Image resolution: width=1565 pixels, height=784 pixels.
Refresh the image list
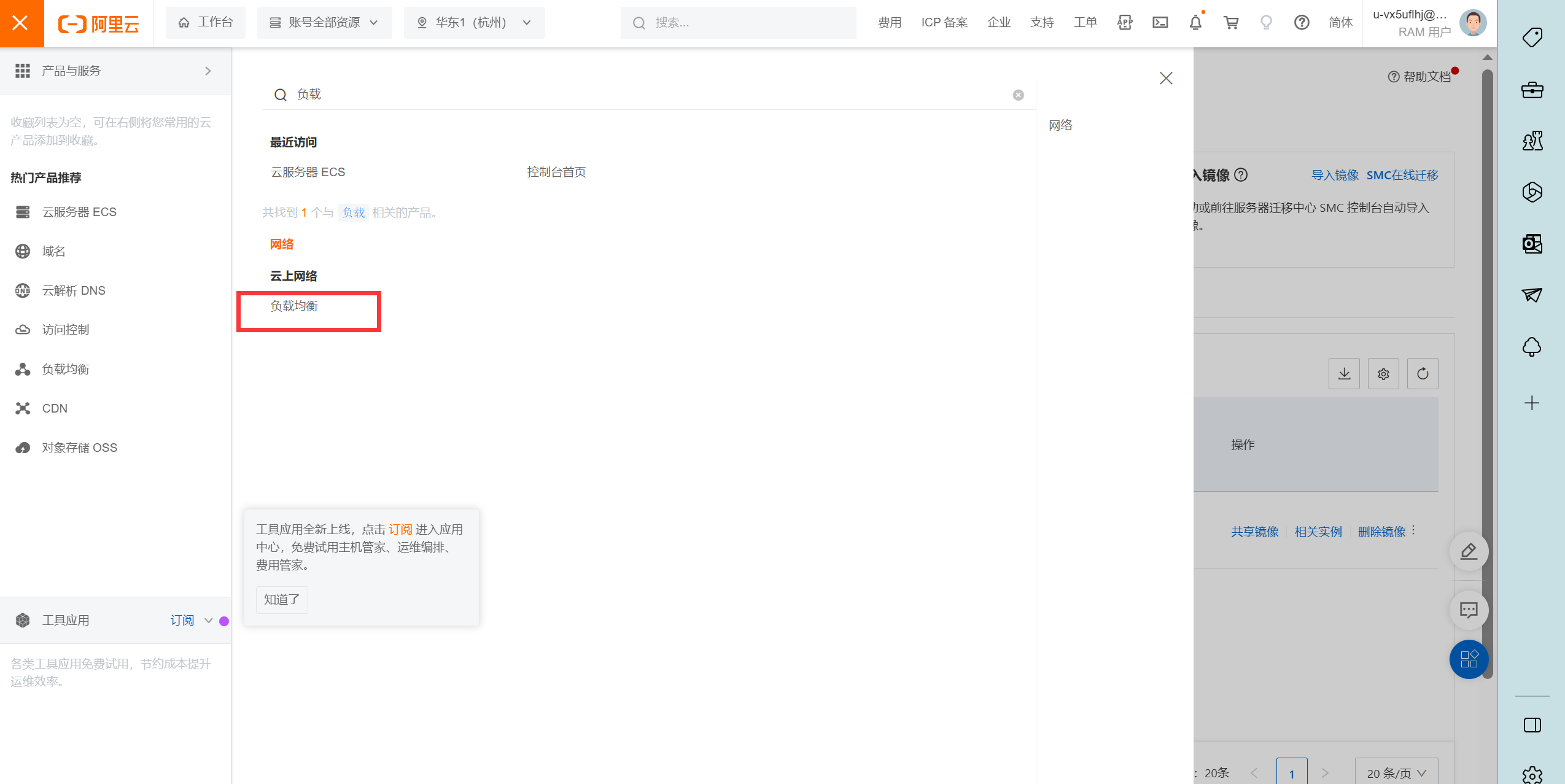tap(1423, 373)
